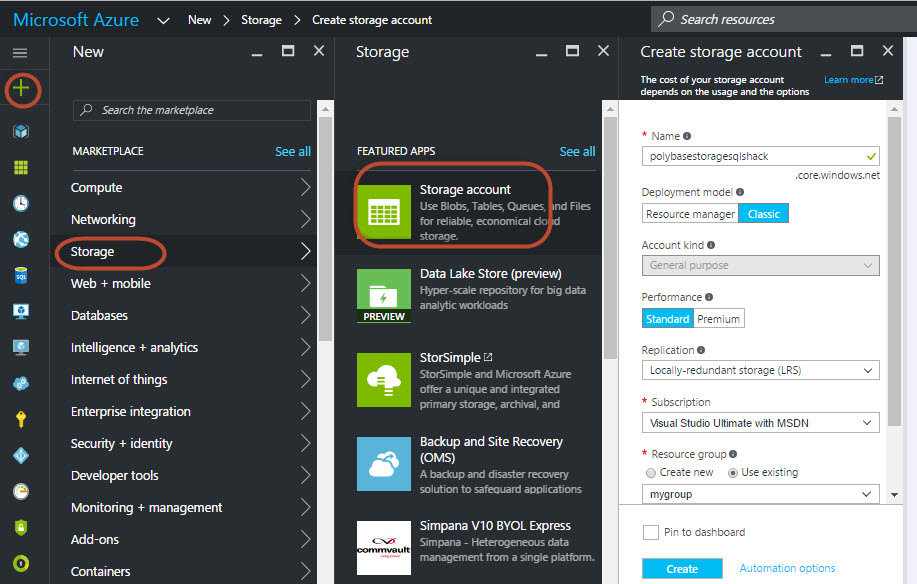Image resolution: width=917 pixels, height=584 pixels.
Task: Open Backup and Site Recovery icon
Action: 383,461
